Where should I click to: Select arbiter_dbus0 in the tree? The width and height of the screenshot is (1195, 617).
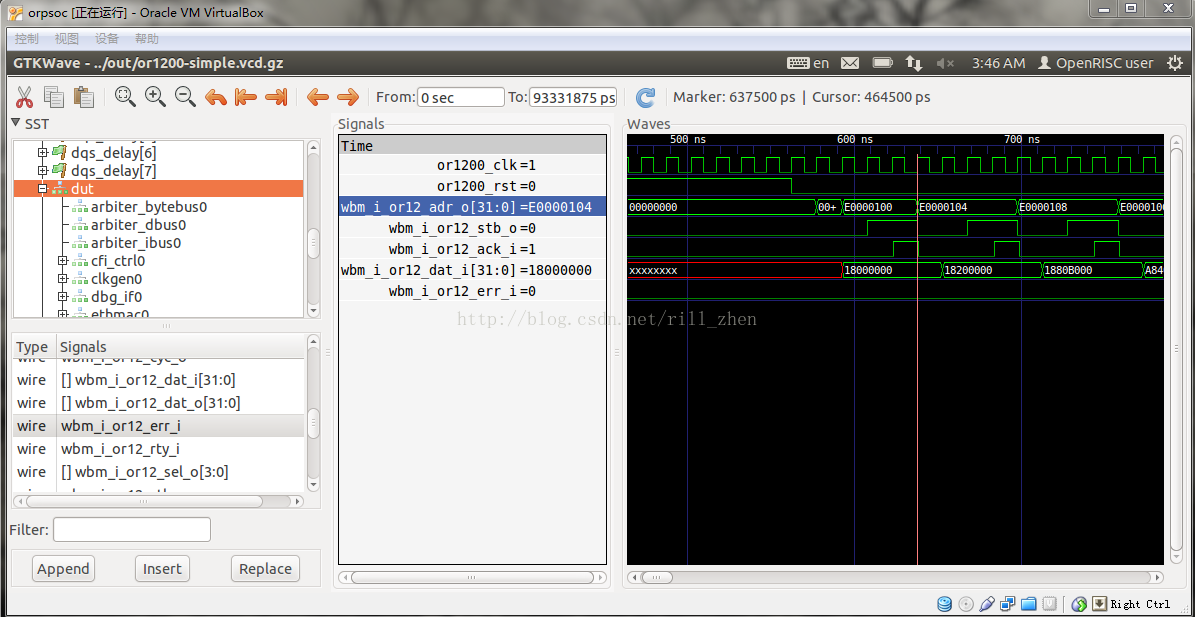tap(139, 225)
